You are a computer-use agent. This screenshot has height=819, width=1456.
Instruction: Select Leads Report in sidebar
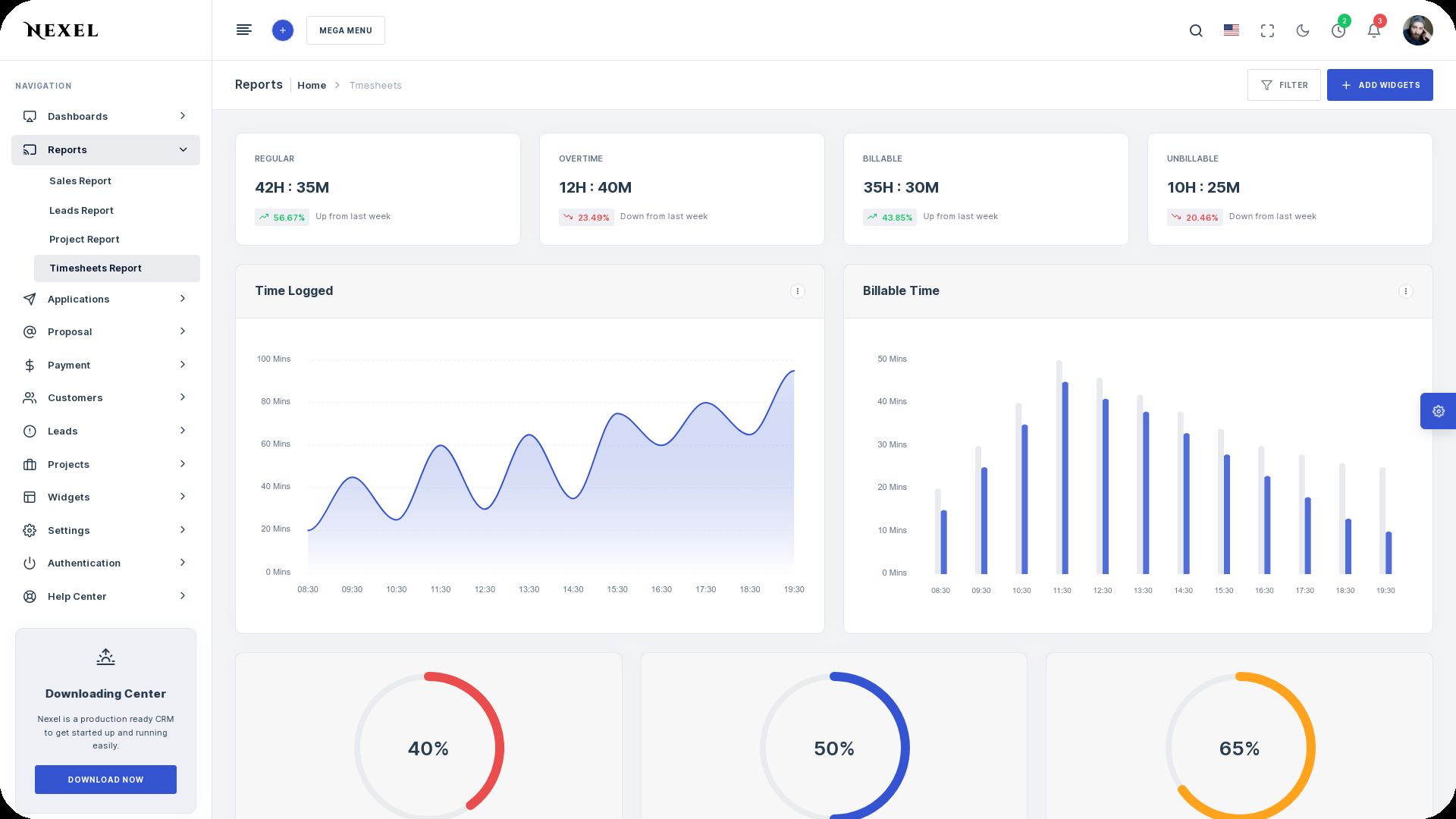pyautogui.click(x=81, y=211)
